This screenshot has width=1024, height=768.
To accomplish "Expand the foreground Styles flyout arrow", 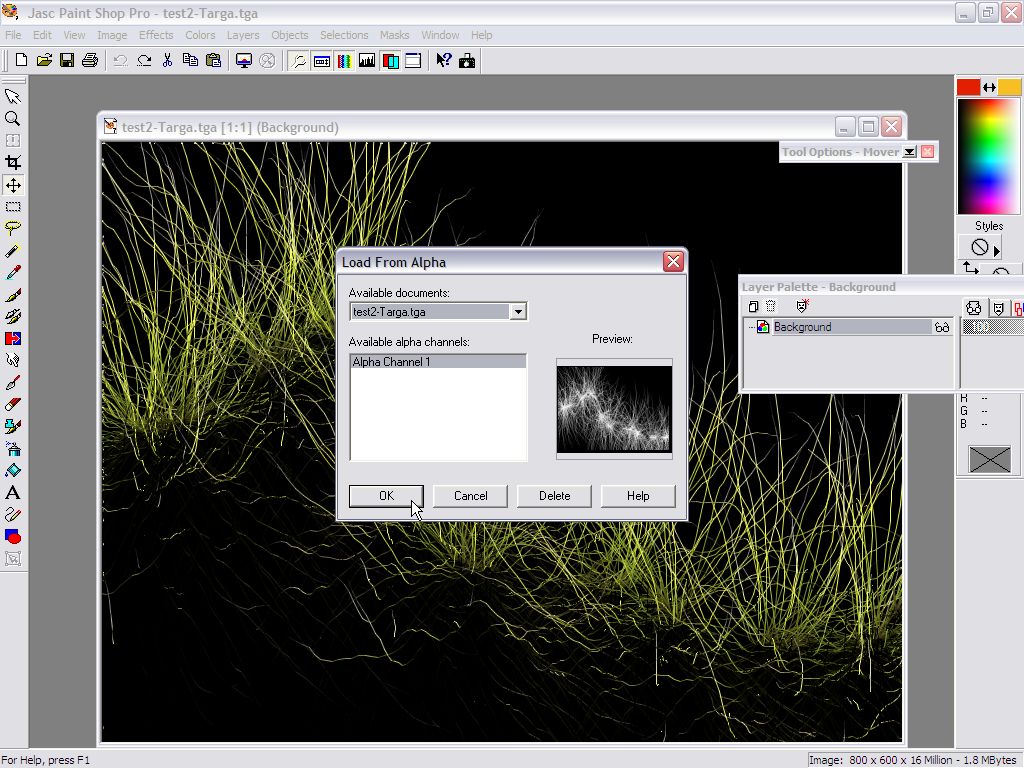I will pos(997,249).
